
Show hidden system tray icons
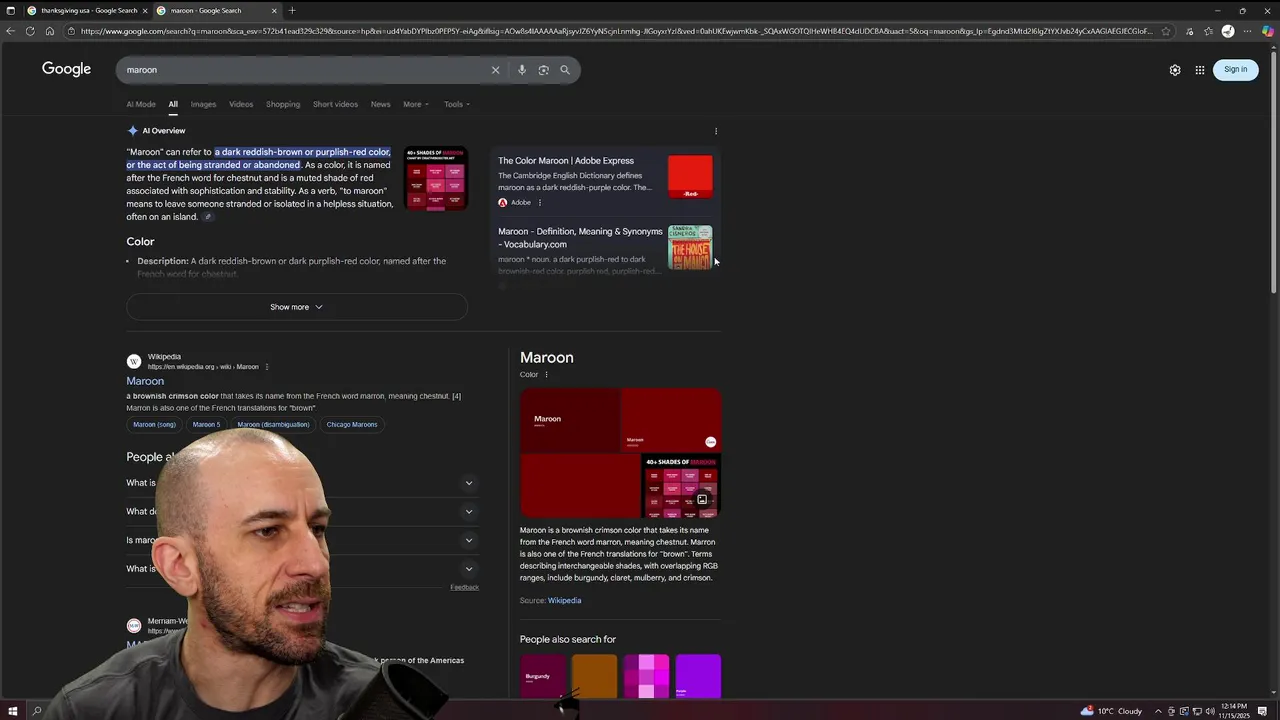click(x=1158, y=711)
